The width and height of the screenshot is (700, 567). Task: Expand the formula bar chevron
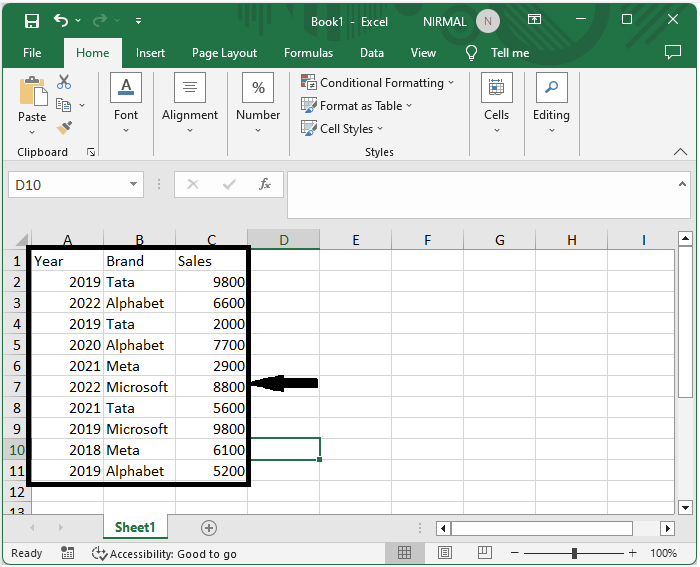tap(682, 183)
